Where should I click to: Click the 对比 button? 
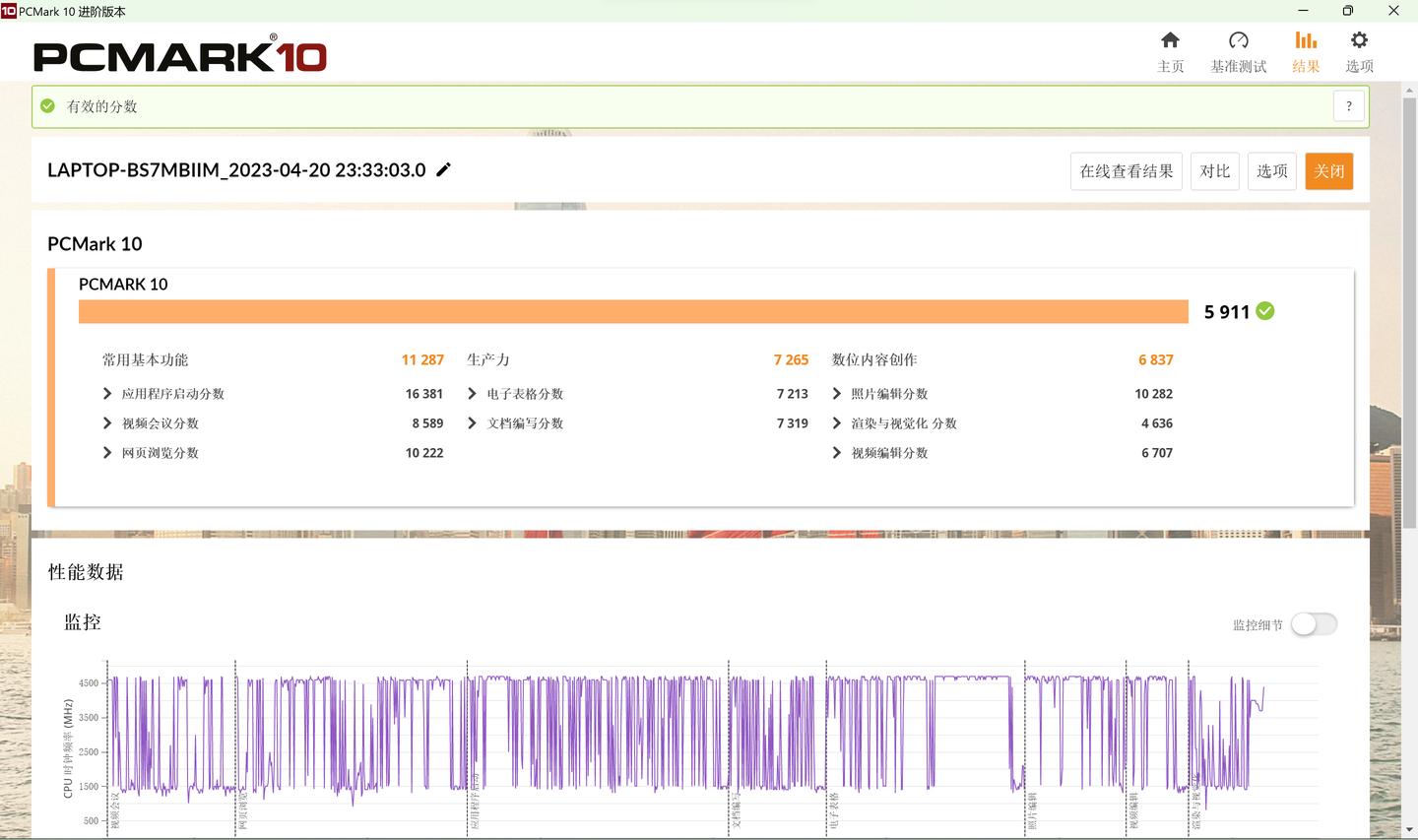[1214, 171]
